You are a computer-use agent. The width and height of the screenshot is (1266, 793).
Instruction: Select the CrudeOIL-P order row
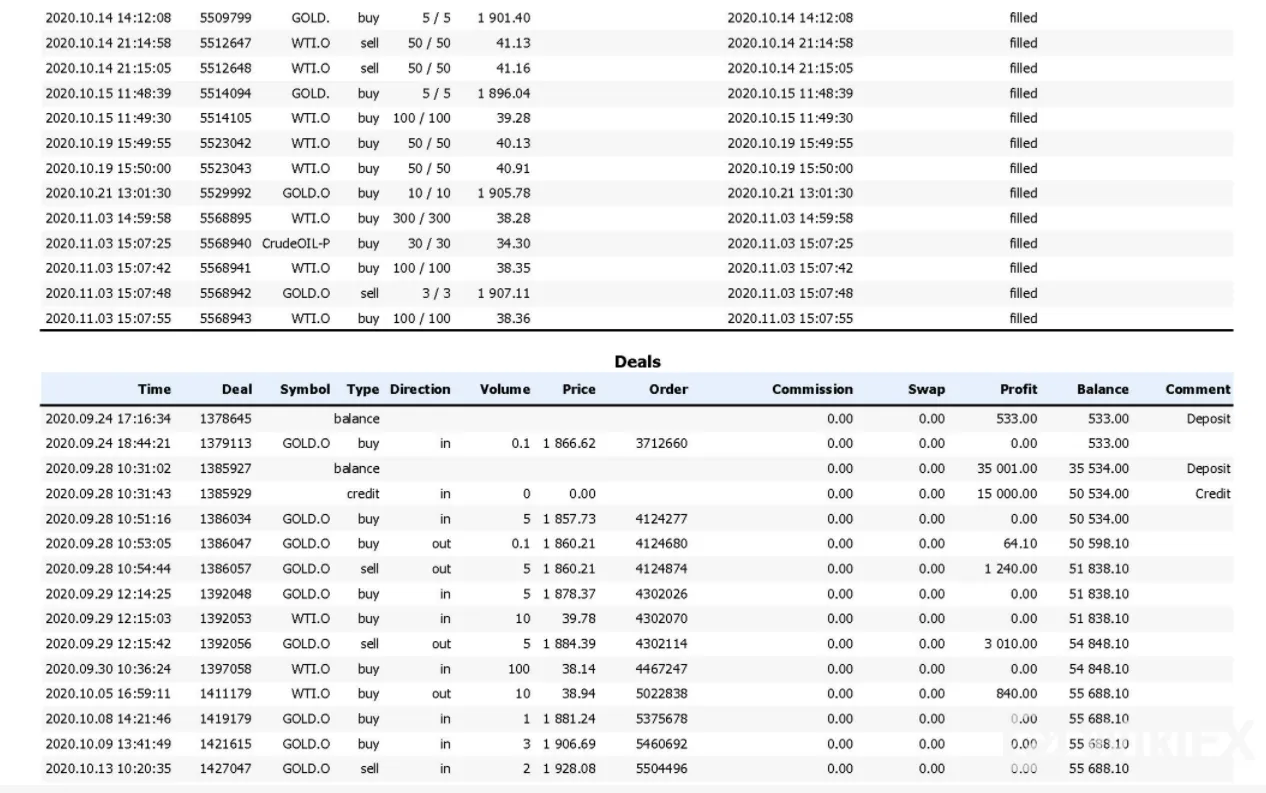tap(637, 243)
